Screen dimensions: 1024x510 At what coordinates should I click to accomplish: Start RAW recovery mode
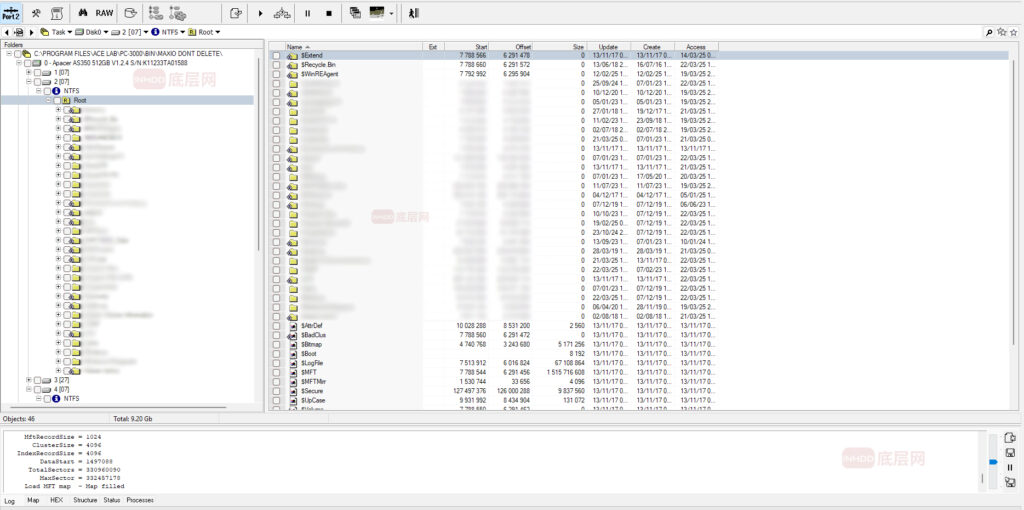pos(104,13)
